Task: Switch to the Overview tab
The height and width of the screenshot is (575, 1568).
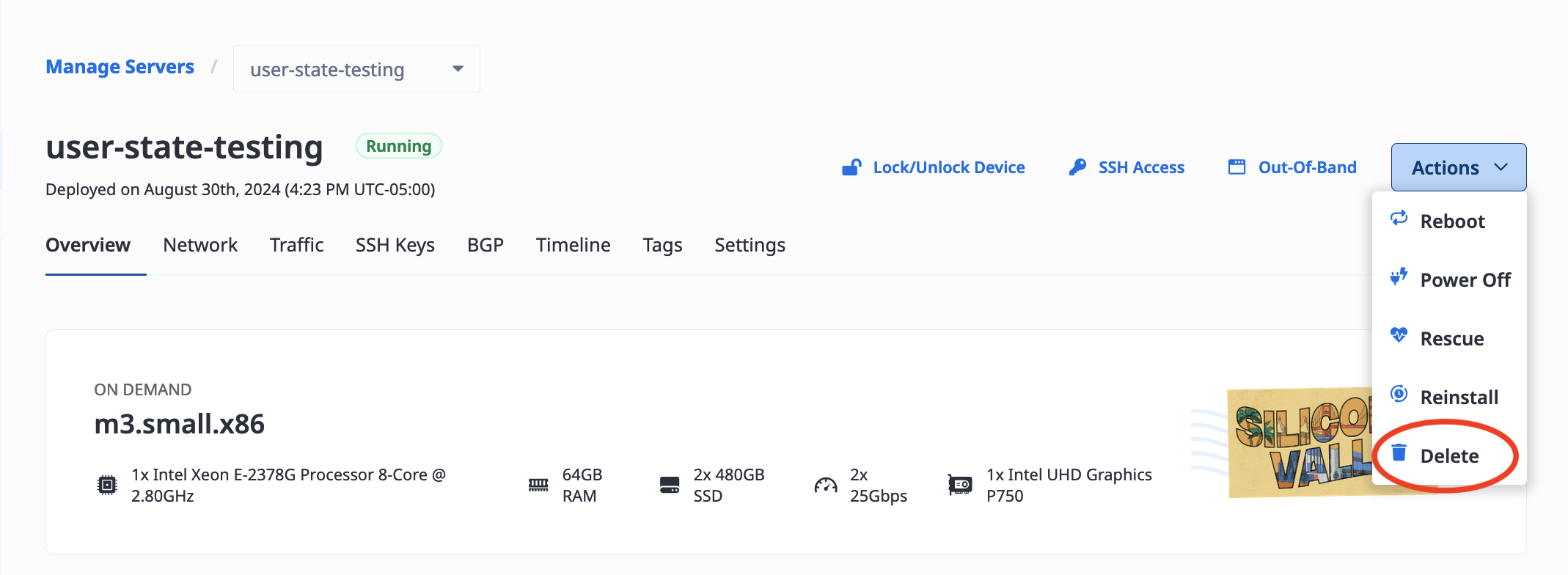Action: tap(88, 245)
